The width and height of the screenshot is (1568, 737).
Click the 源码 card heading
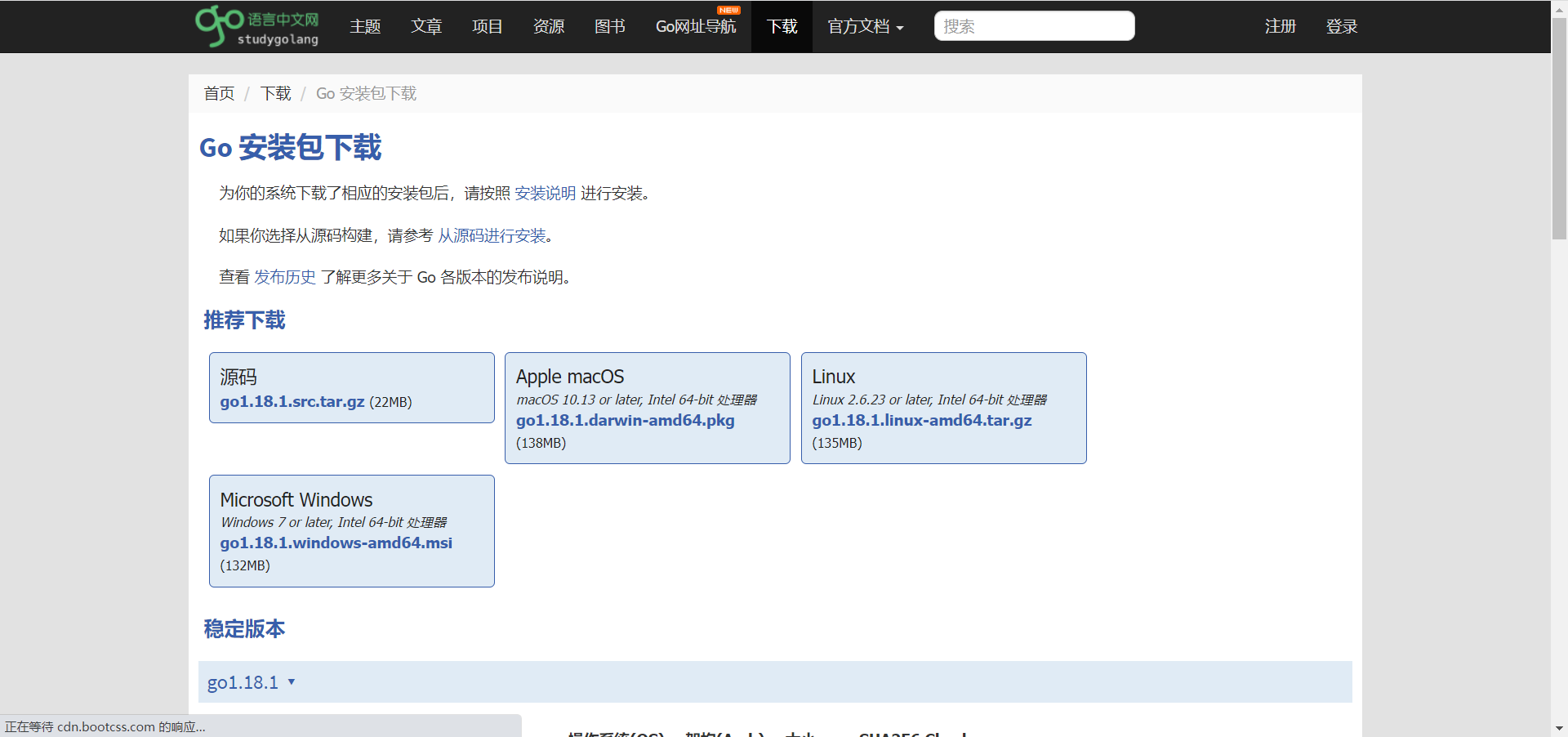pyautogui.click(x=238, y=377)
